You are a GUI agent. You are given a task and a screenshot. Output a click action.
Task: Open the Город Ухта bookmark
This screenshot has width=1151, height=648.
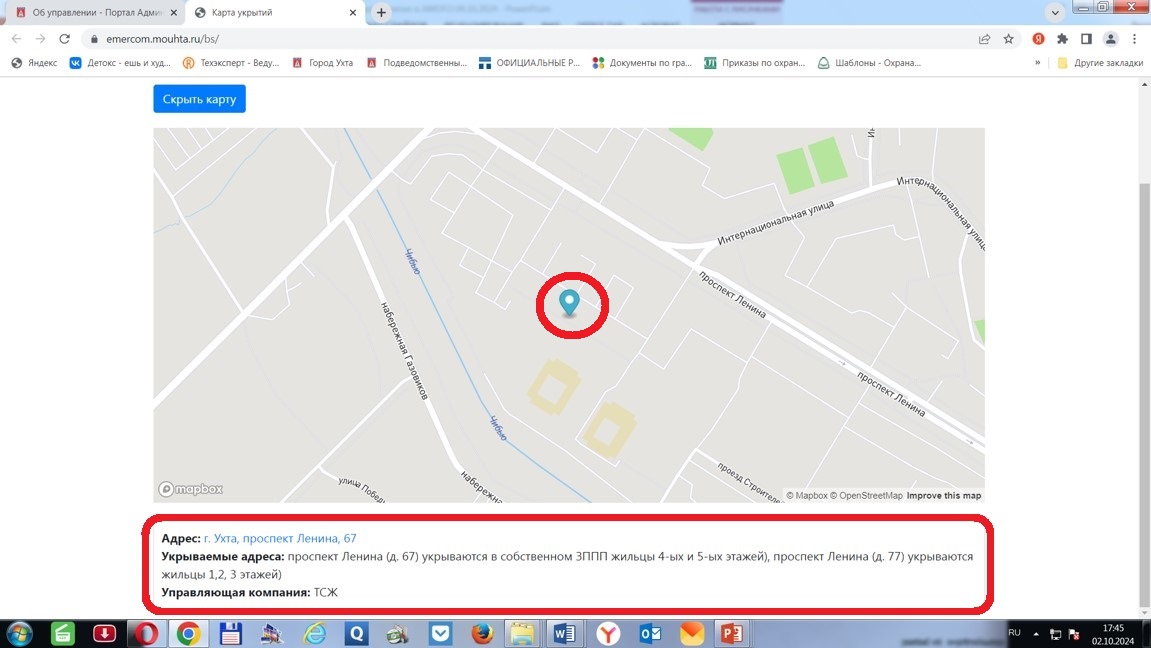(x=322, y=63)
